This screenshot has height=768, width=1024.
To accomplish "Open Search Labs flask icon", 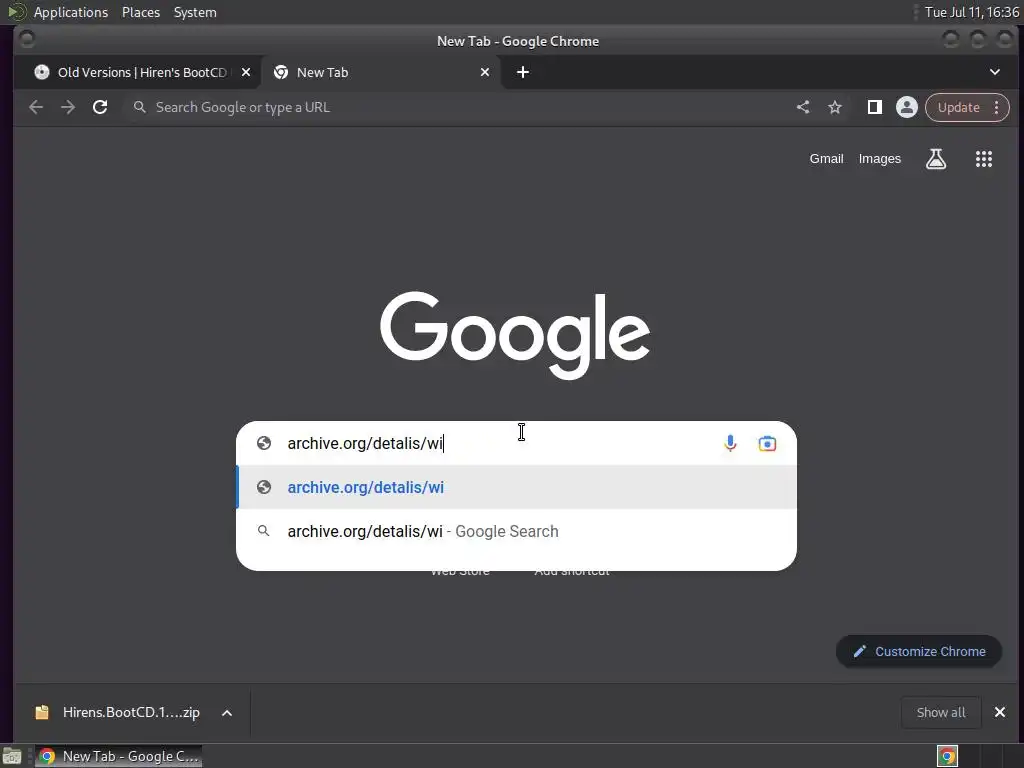I will click(936, 159).
